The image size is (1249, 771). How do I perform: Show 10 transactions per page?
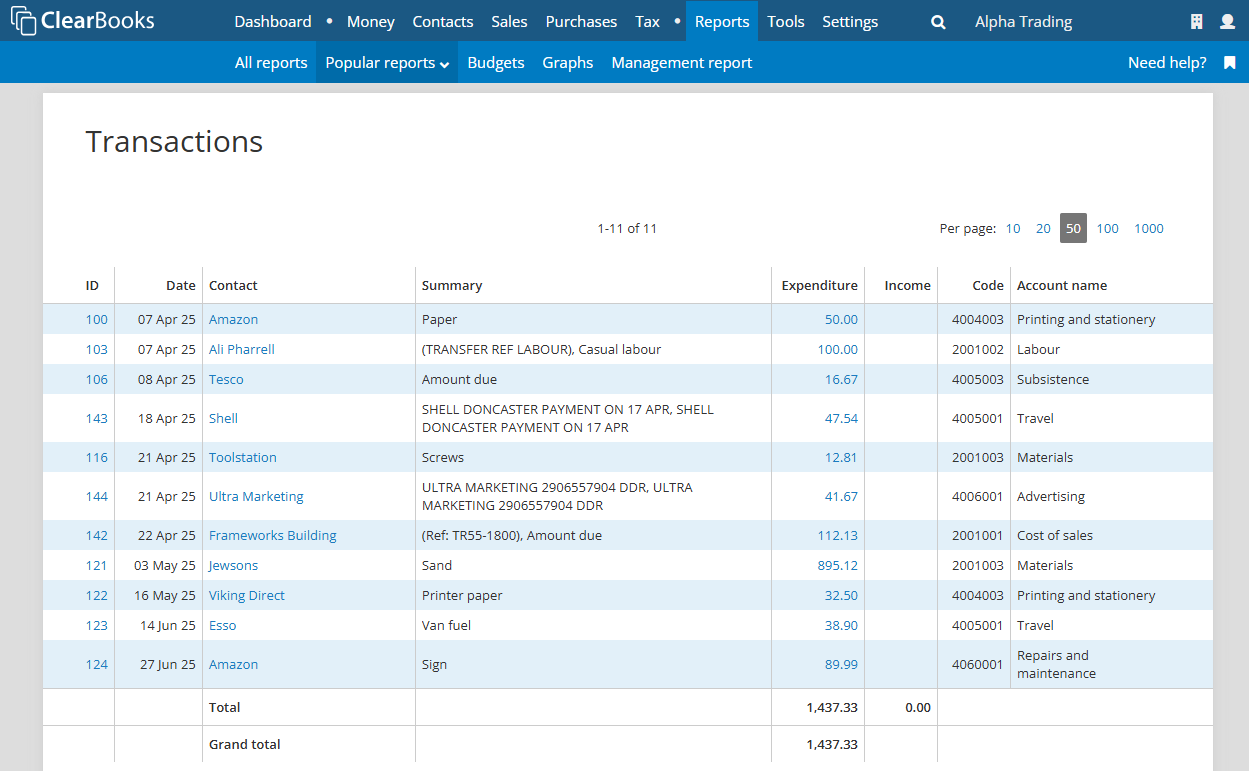[x=1013, y=229]
